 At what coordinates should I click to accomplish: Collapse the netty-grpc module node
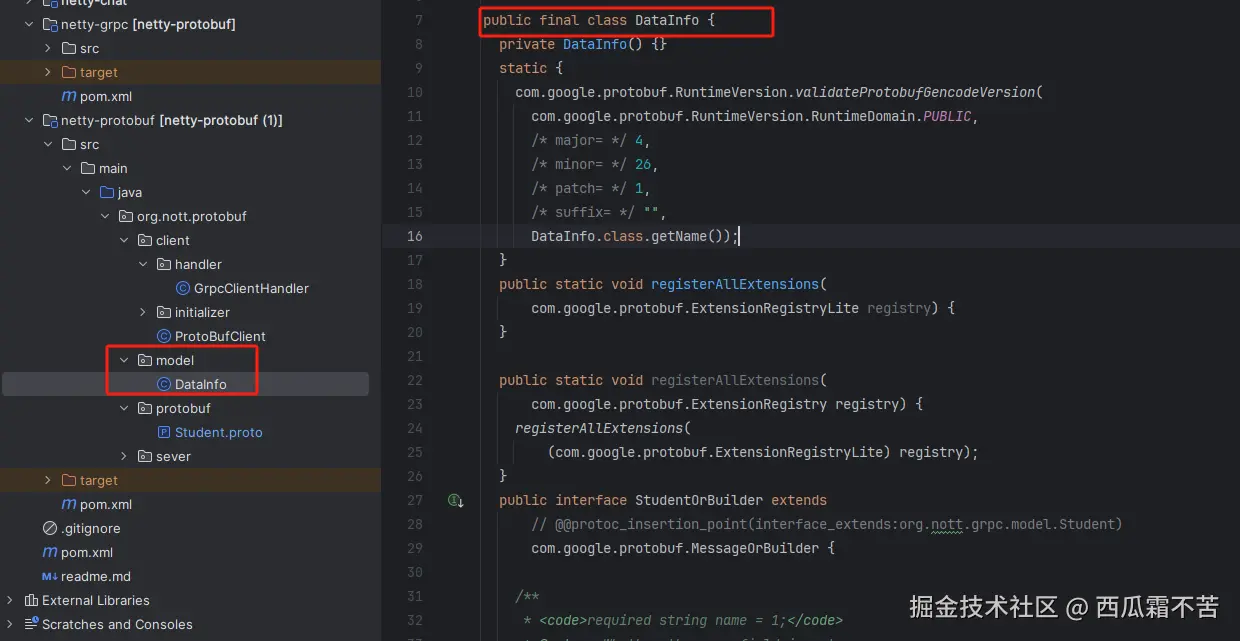[29, 24]
